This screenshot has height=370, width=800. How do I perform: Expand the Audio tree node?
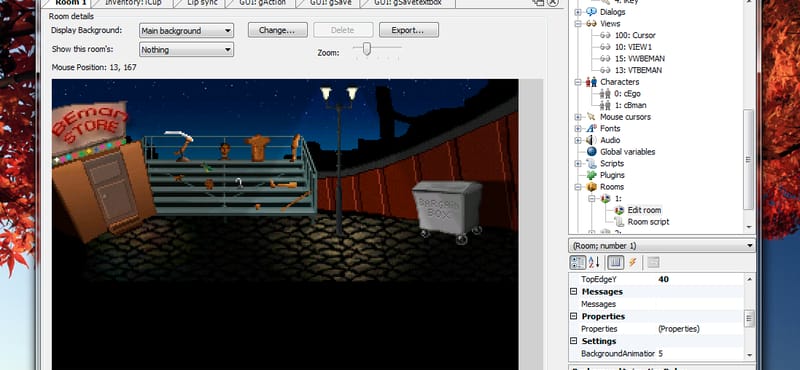(x=578, y=140)
